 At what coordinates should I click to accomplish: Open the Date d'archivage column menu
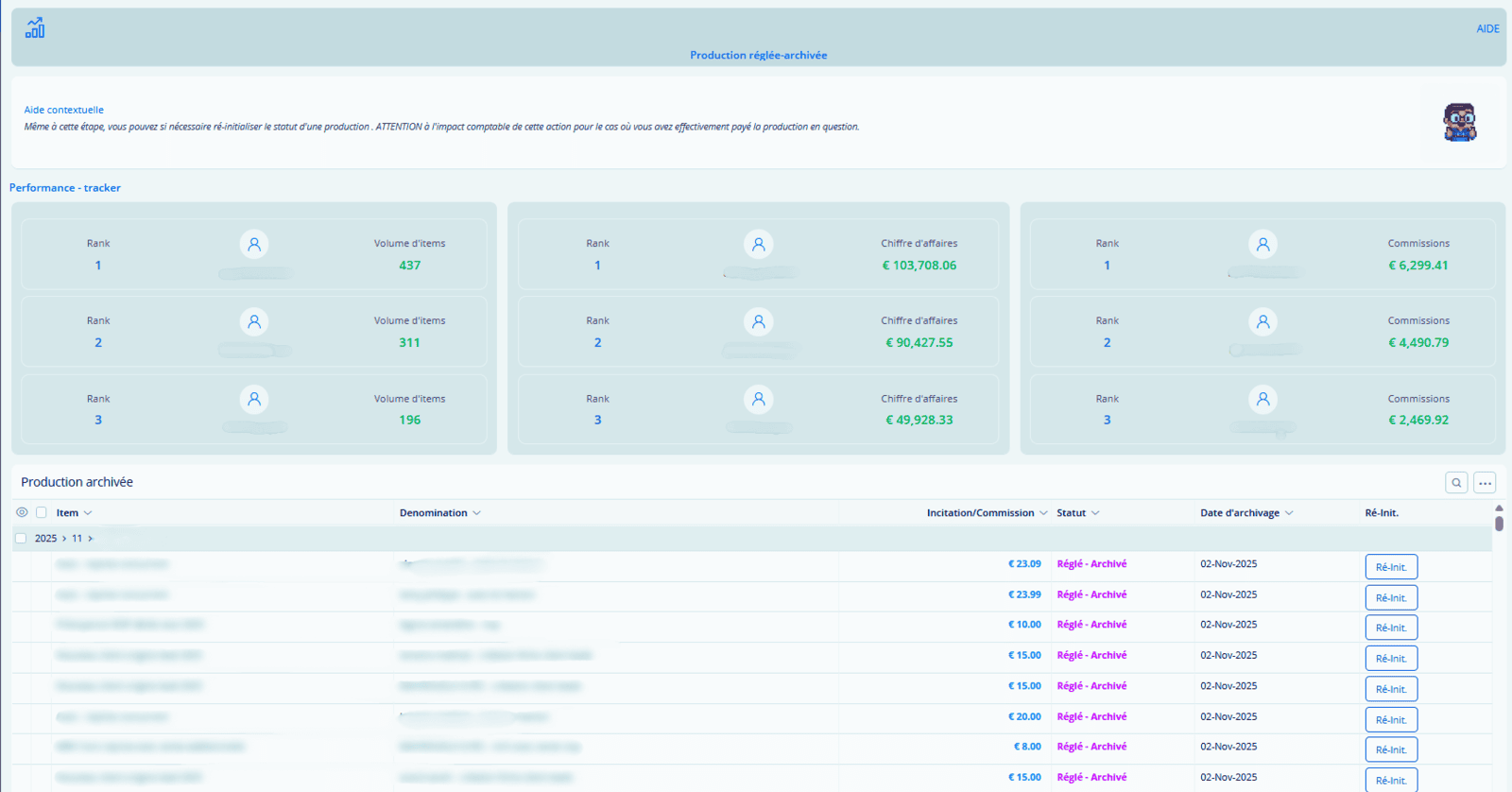[x=1289, y=513]
